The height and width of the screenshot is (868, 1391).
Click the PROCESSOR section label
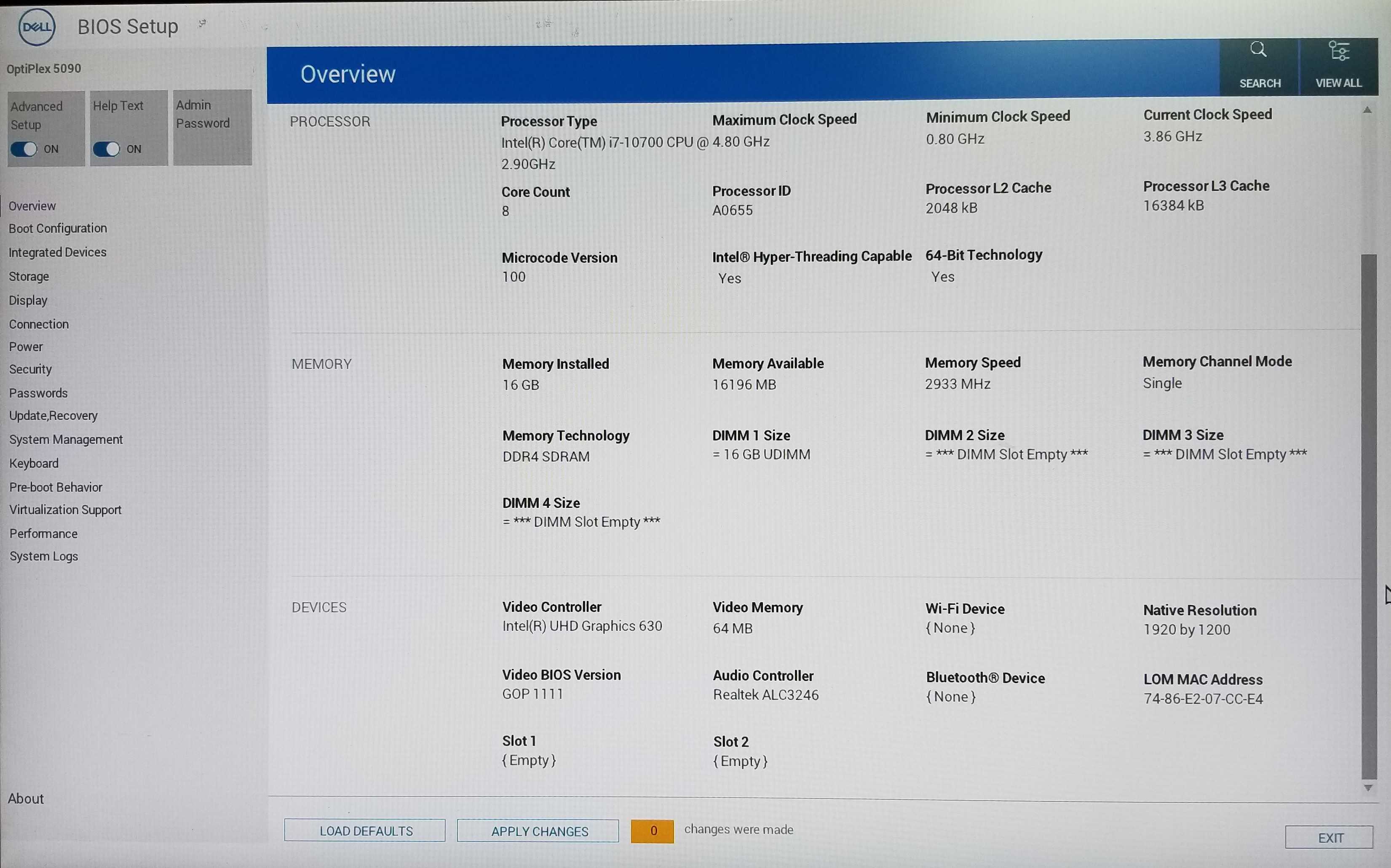coord(330,122)
